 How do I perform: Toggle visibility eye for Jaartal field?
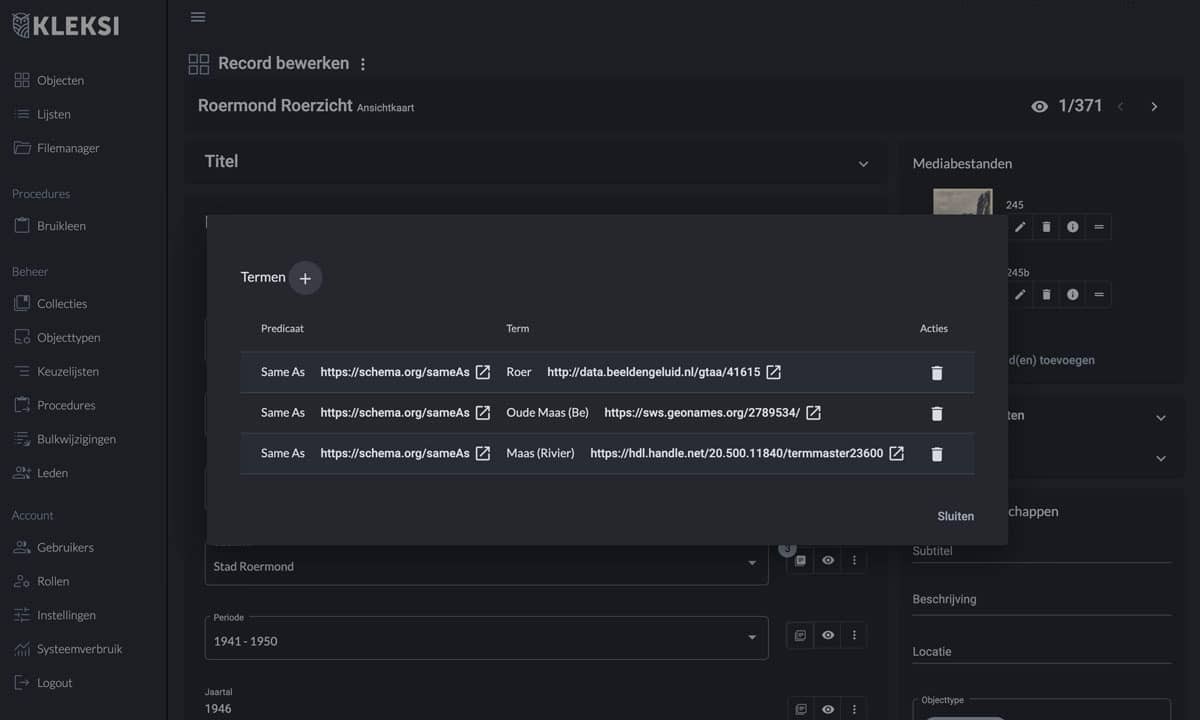[x=827, y=709]
